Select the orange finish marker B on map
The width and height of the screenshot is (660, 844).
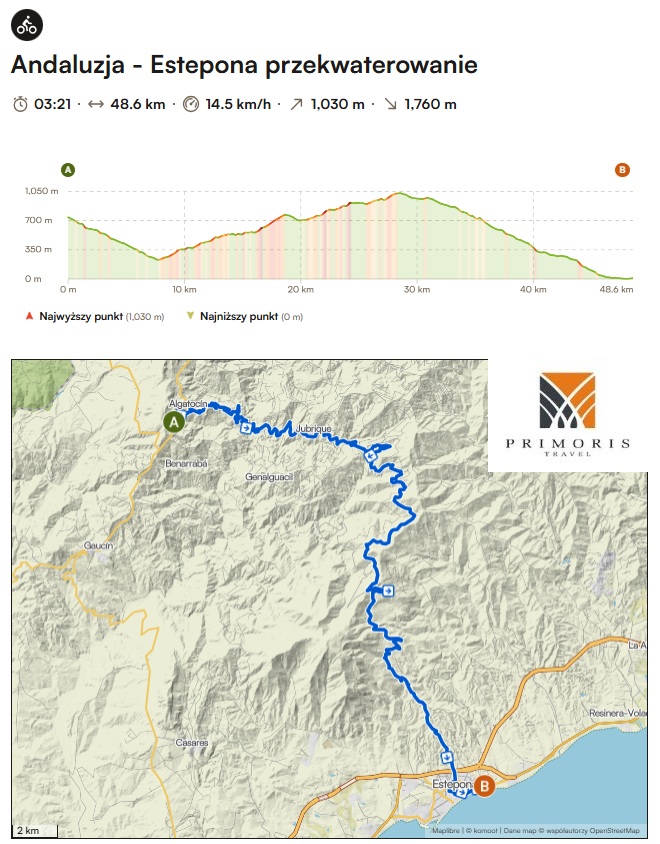coord(484,786)
